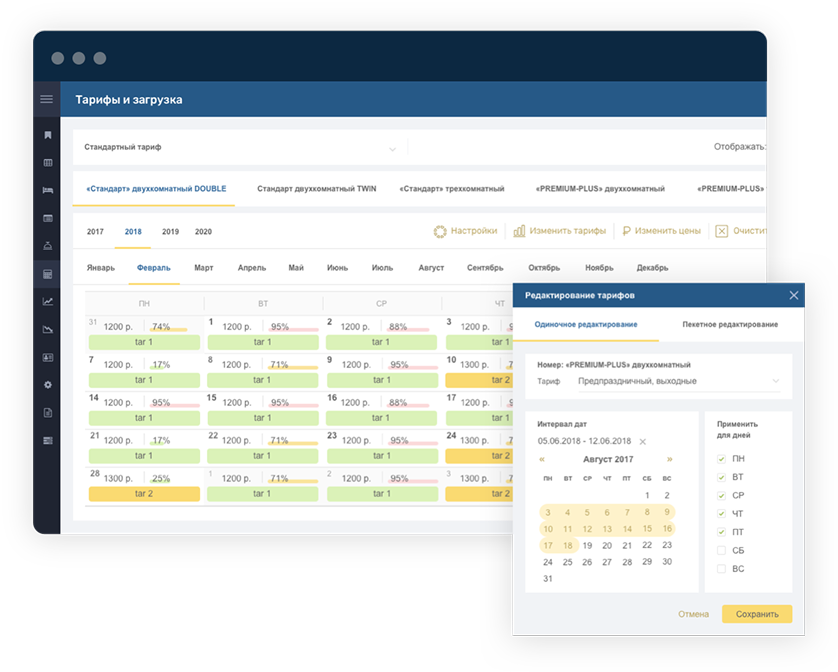The height and width of the screenshot is (672, 838).
Task: Go to next month in the calendar
Action: tap(670, 459)
